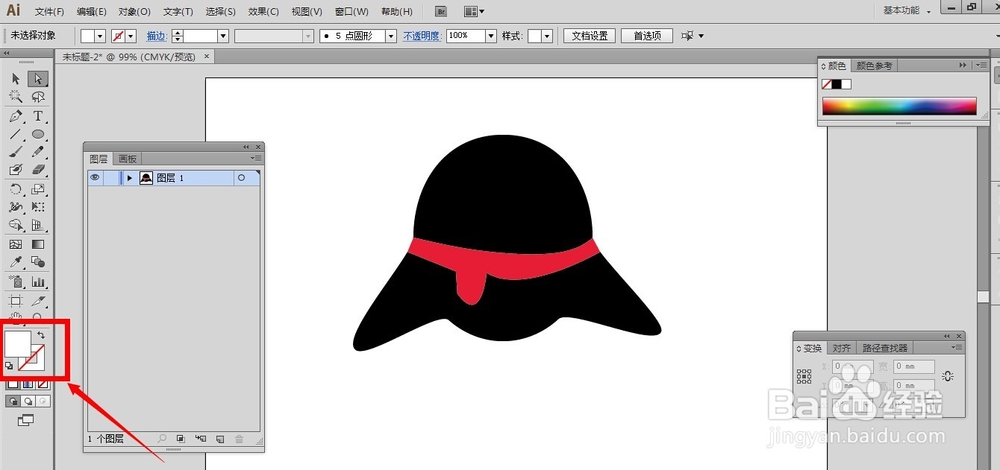Image resolution: width=1000 pixels, height=470 pixels.
Task: Switch to 画板 tab
Action: coord(128,159)
